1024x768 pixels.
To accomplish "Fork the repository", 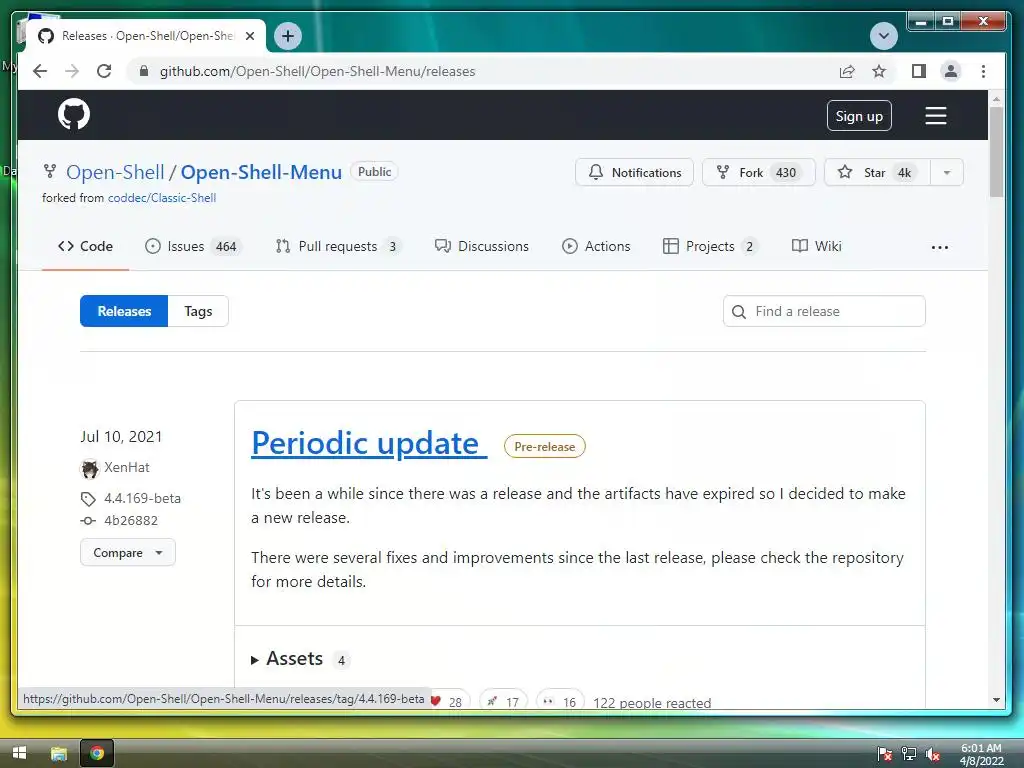I will point(758,172).
